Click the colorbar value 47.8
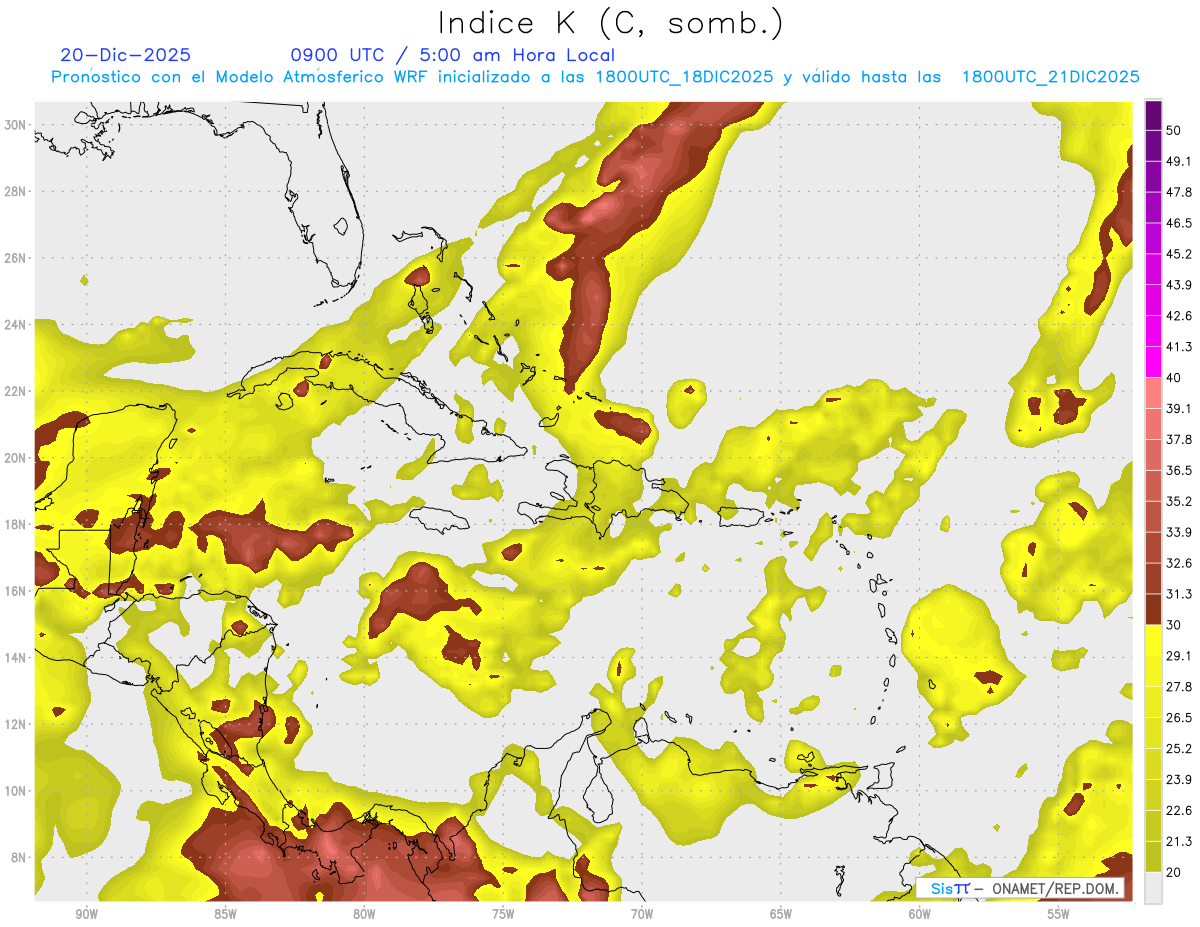The height and width of the screenshot is (927, 1200). (1179, 192)
